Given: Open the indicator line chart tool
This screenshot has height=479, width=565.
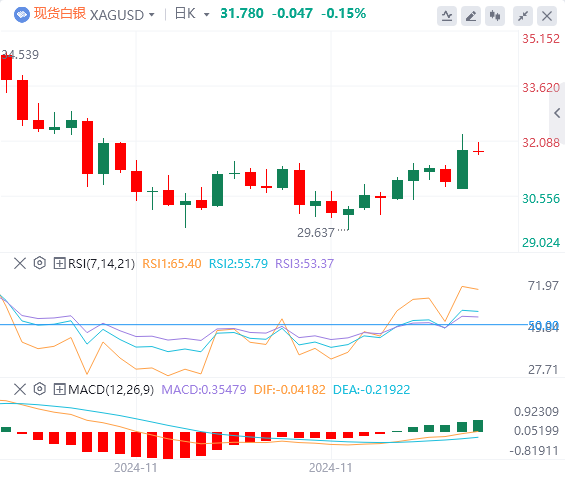Looking at the screenshot, I should pyautogui.click(x=447, y=16).
